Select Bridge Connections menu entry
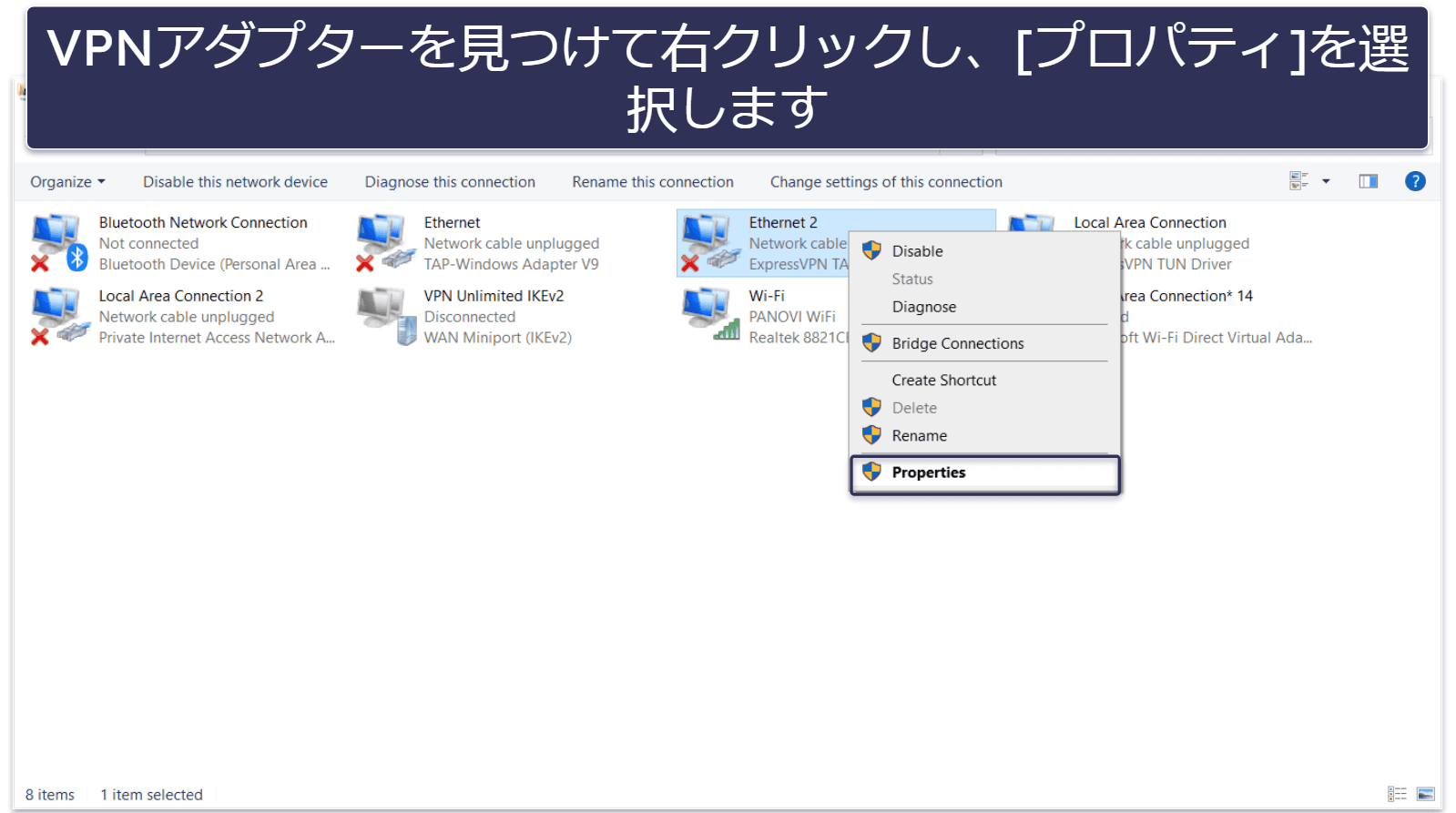The width and height of the screenshot is (1456, 813). (957, 343)
